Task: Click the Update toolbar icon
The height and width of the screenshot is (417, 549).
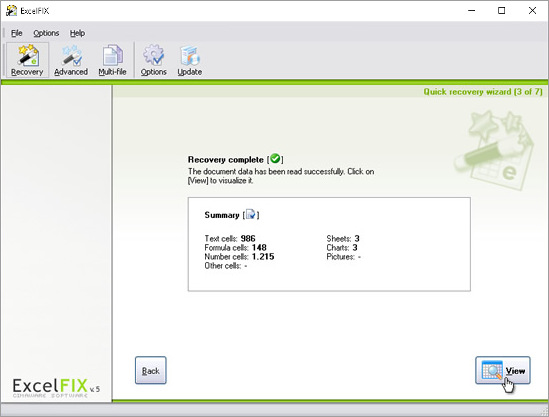Action: 189,60
